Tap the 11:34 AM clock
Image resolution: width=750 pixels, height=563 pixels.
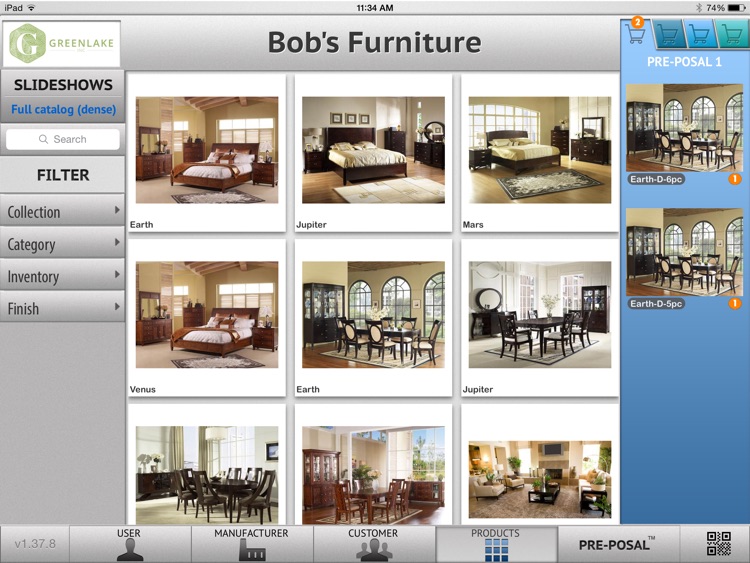point(375,8)
